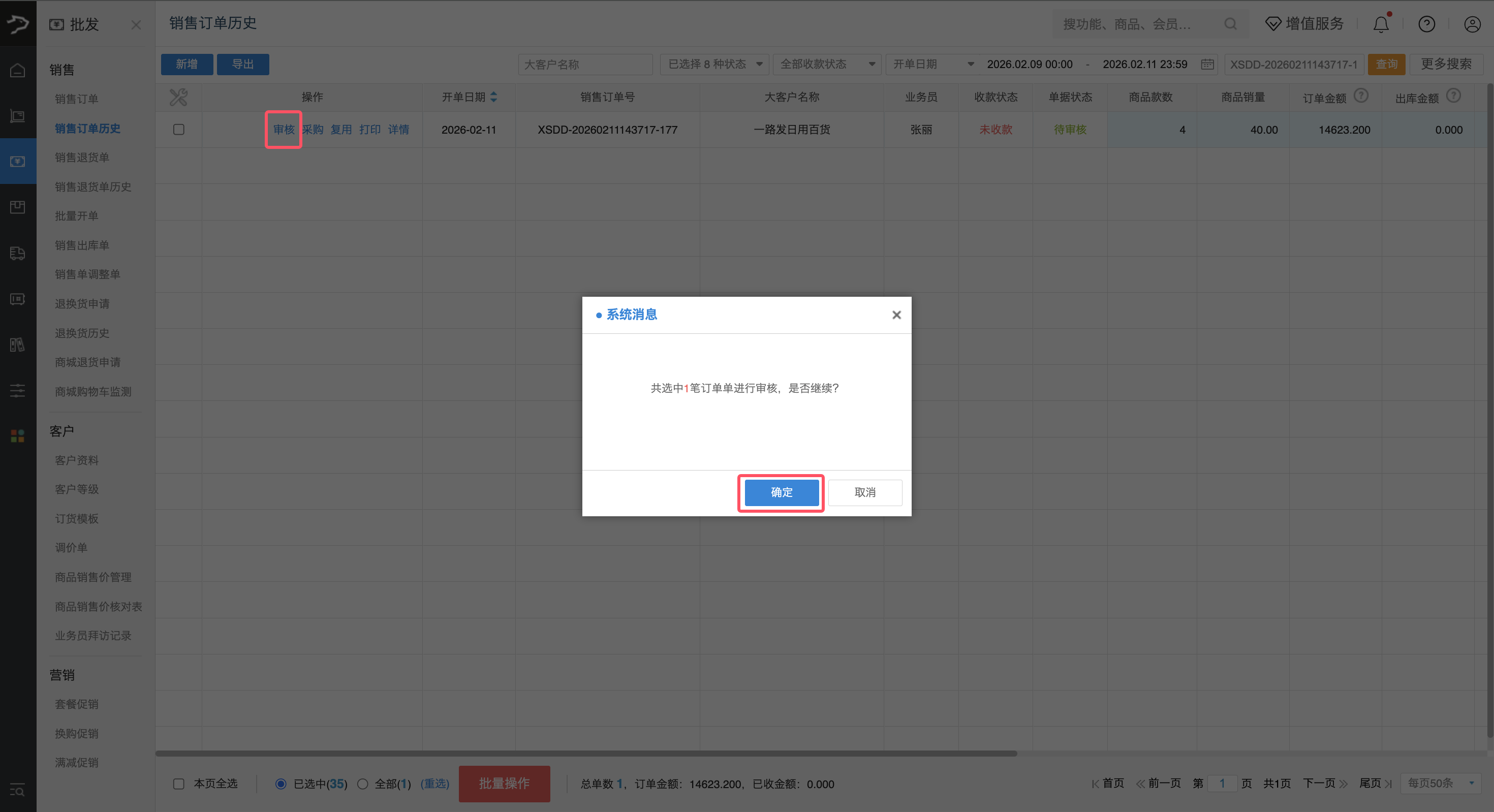Select the 全部(1) radio option
Screen dimensions: 1494x812
(363, 784)
